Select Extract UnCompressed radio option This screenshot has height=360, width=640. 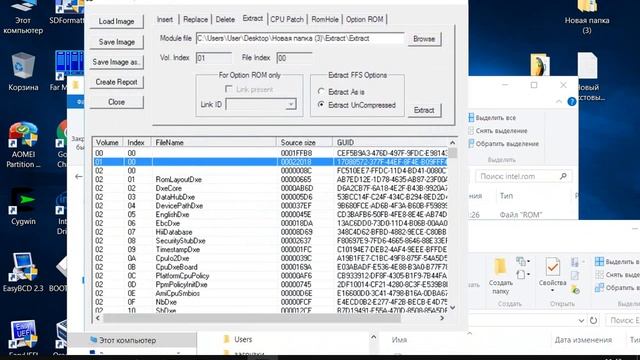point(357,105)
